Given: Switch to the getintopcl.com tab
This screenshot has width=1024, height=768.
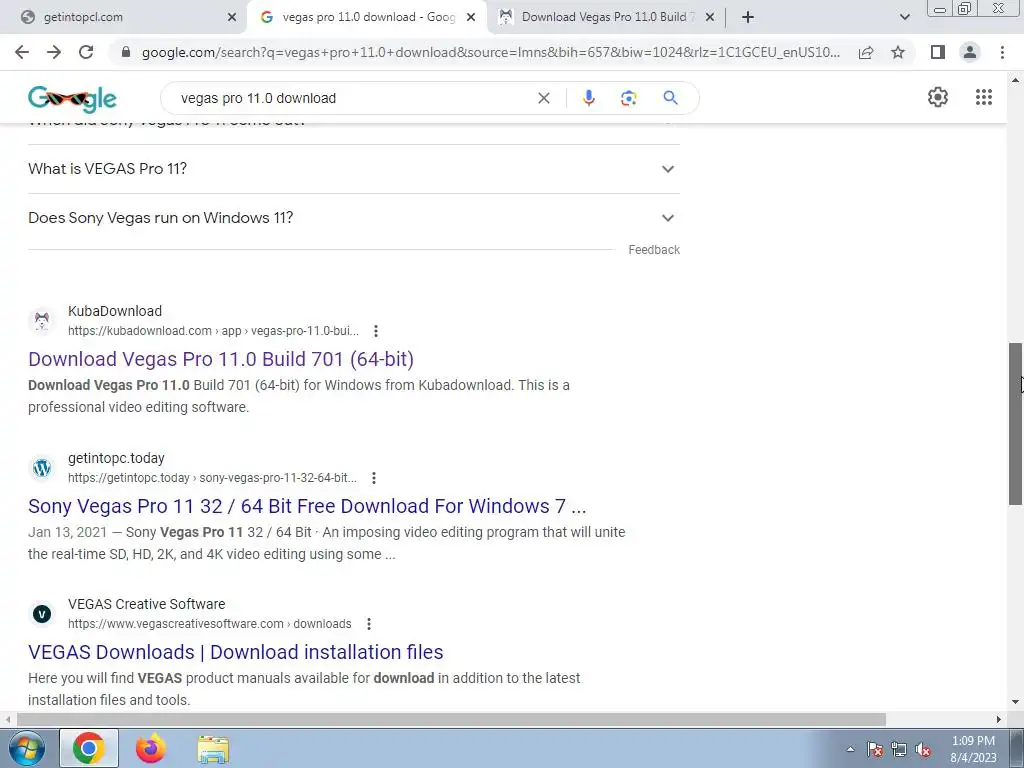Looking at the screenshot, I should pos(124,17).
